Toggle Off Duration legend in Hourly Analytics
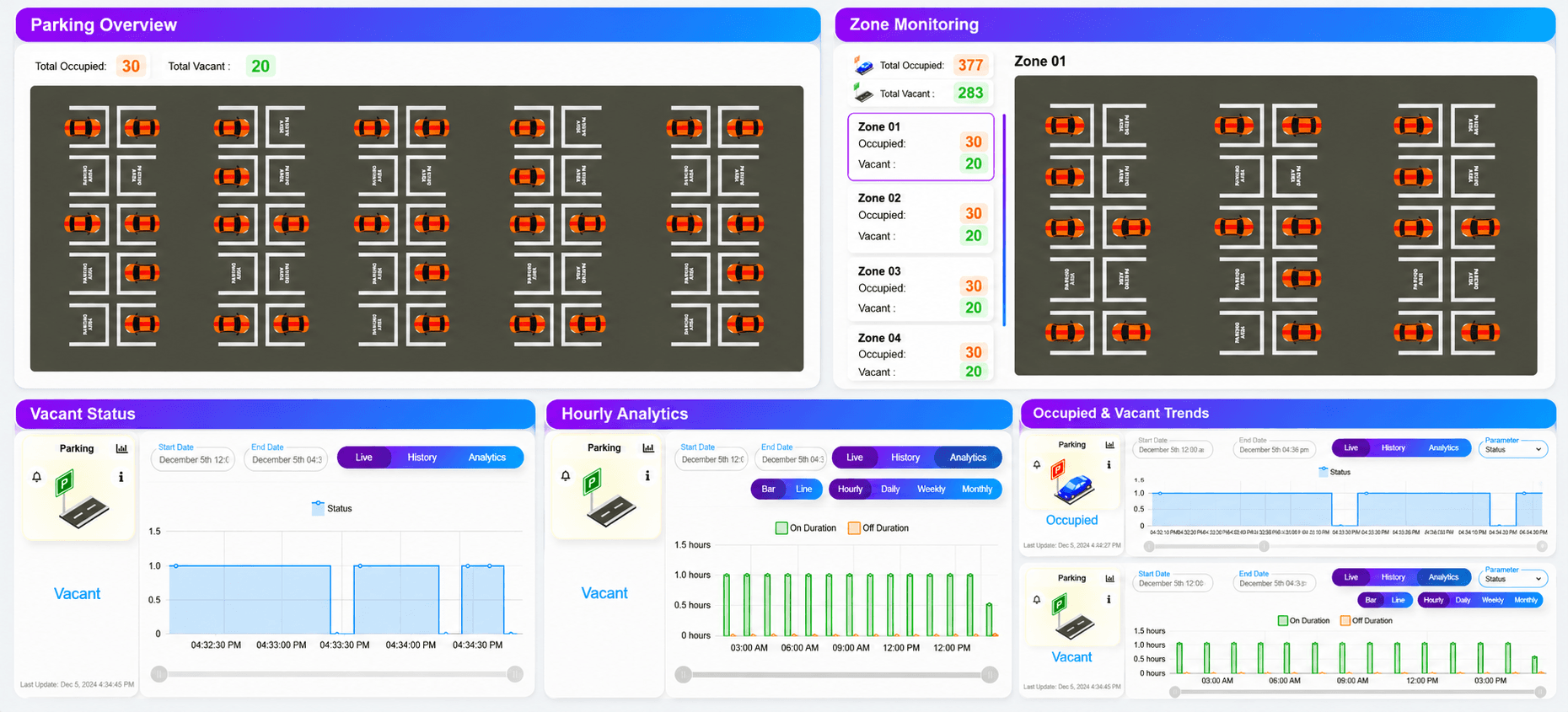 tap(878, 528)
